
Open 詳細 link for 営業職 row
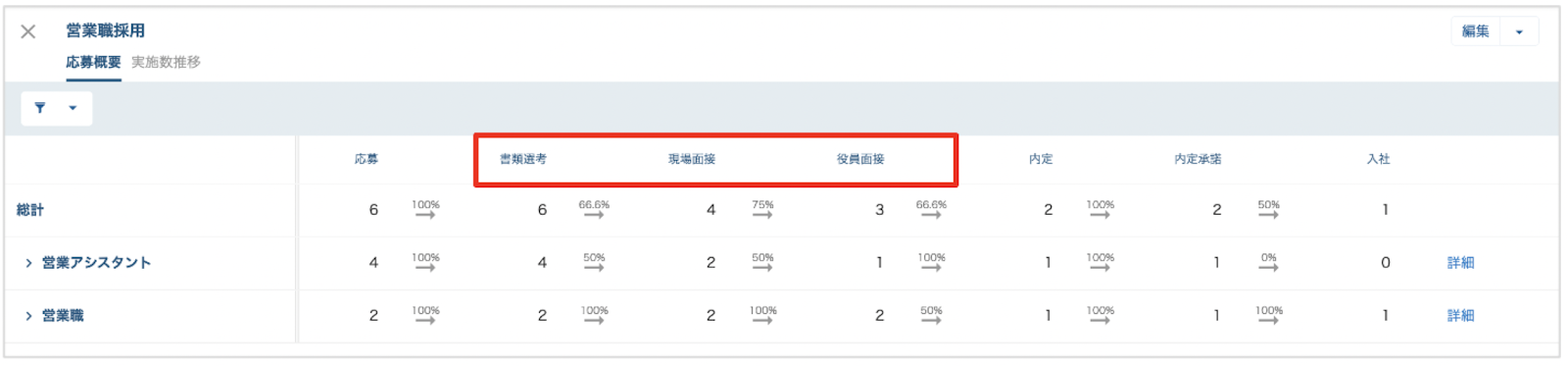point(1460,316)
